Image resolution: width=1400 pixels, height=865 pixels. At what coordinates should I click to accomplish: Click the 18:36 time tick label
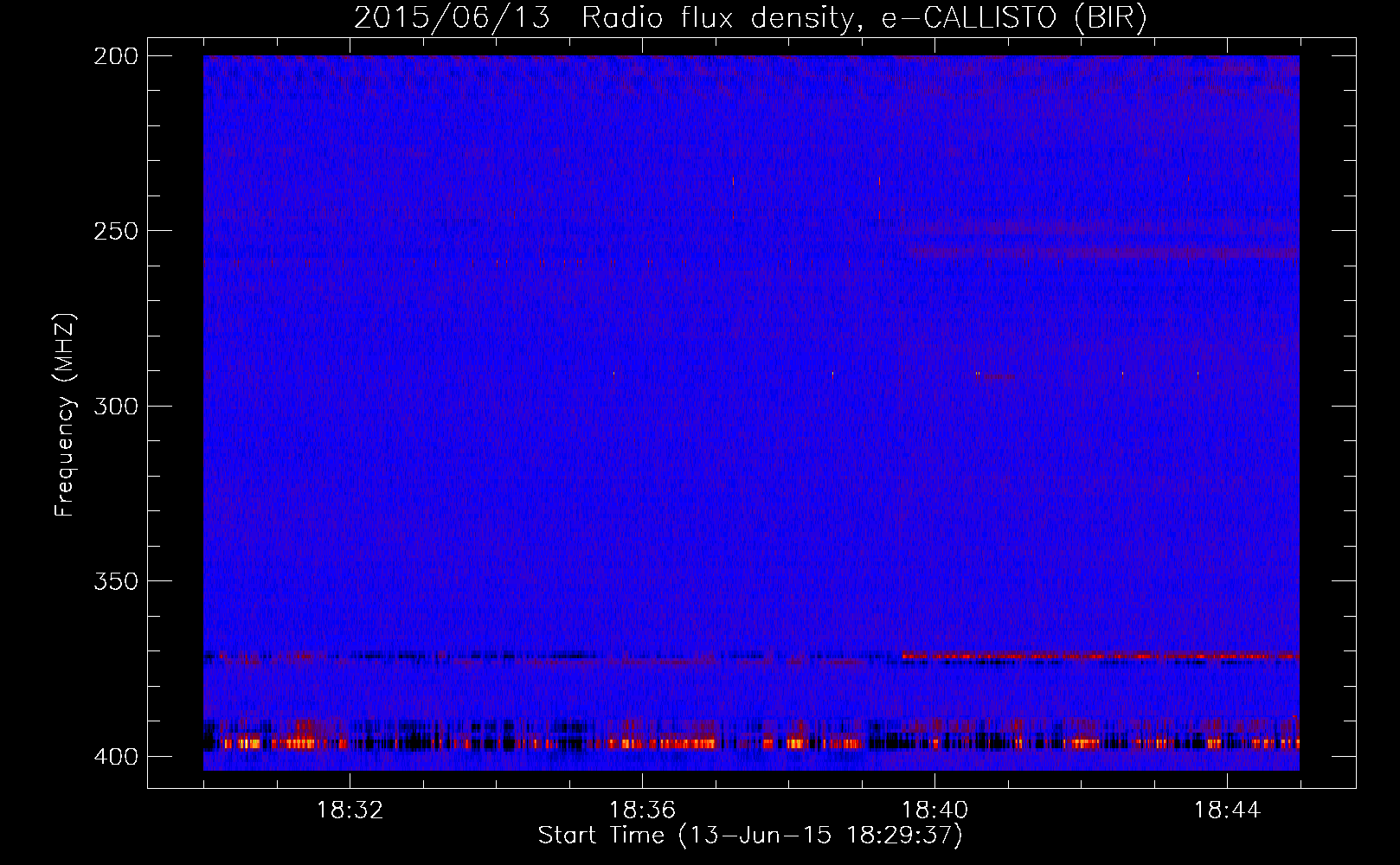click(642, 811)
